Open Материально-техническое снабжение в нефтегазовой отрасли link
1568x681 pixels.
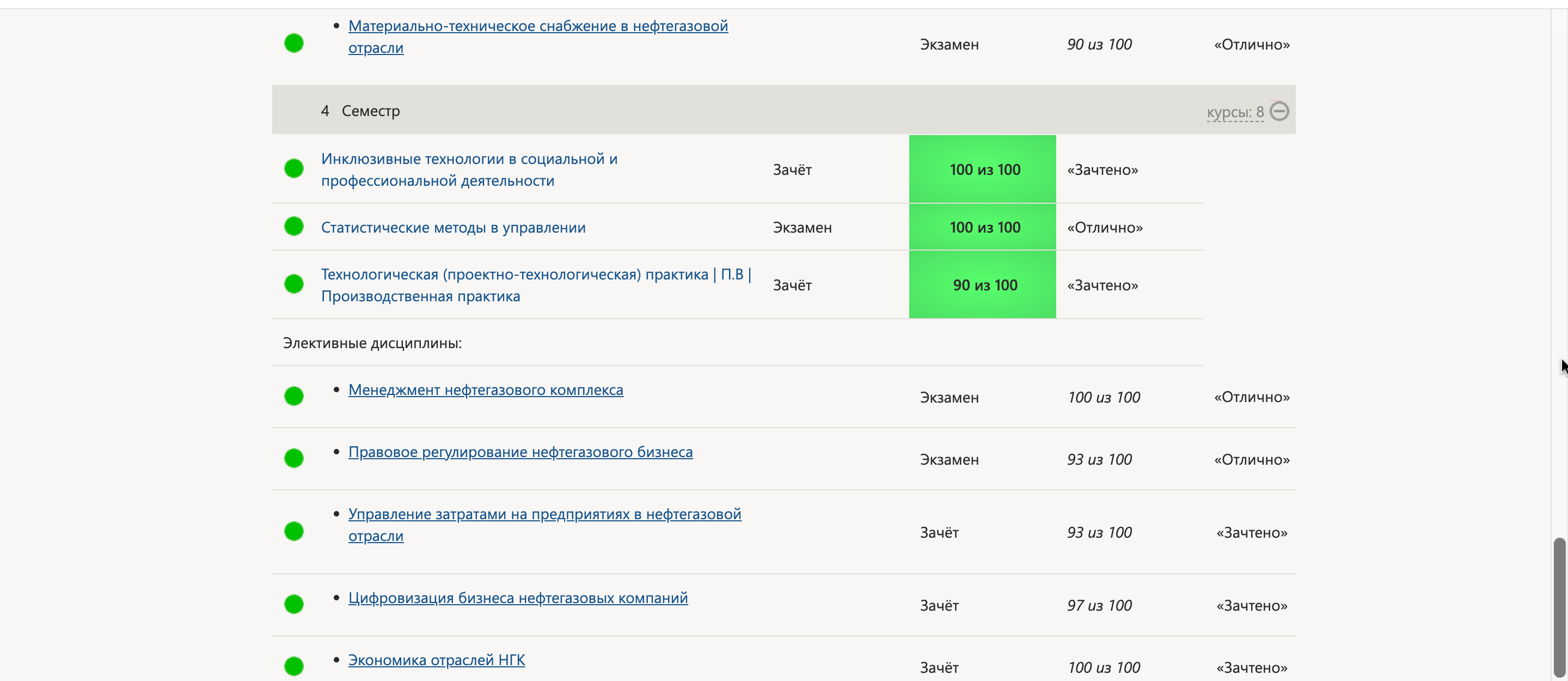point(537,26)
